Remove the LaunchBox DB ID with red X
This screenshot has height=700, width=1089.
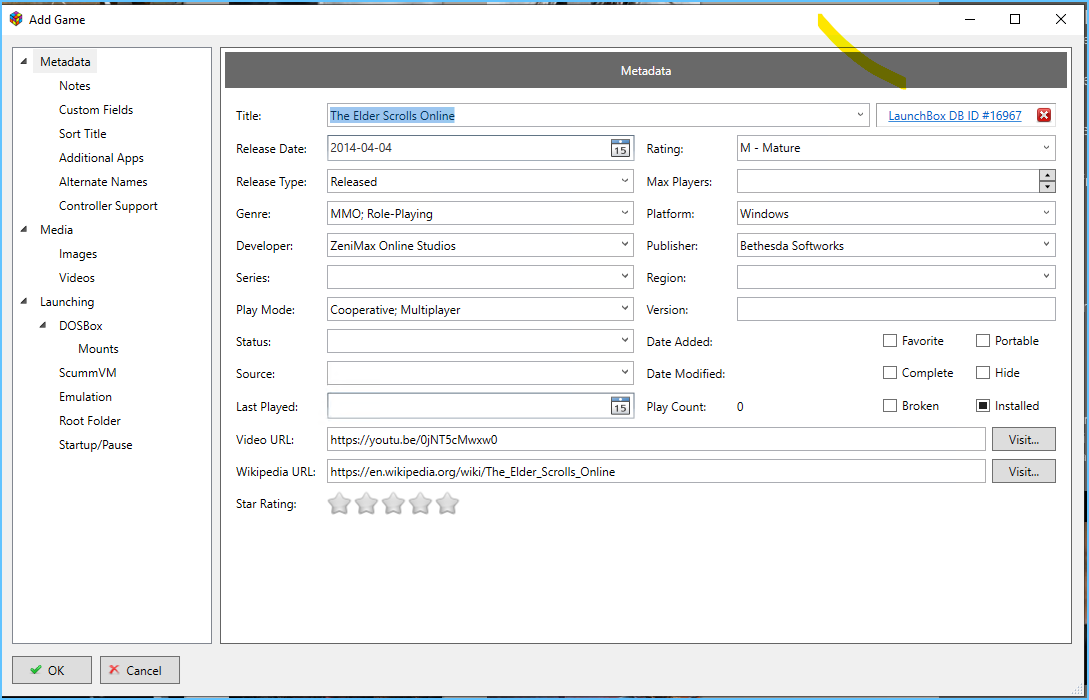click(x=1043, y=115)
